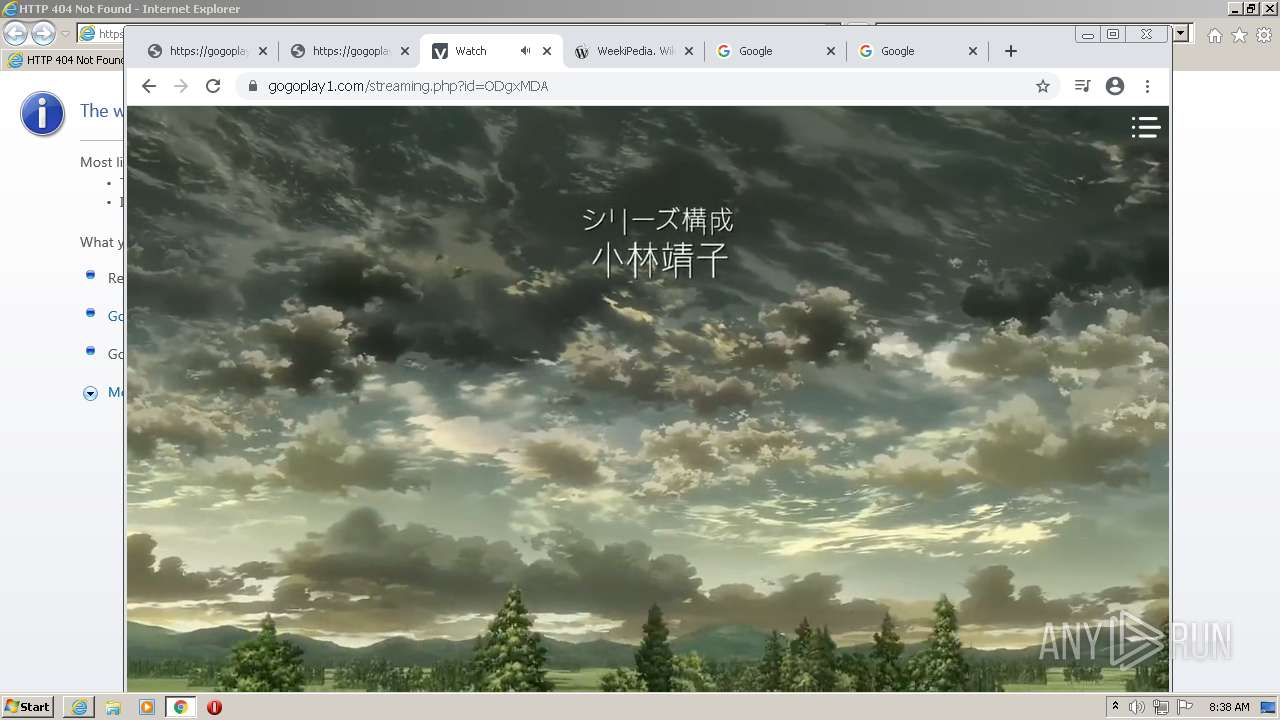Open Chrome media controls icon
The height and width of the screenshot is (720, 1280).
[x=1082, y=86]
